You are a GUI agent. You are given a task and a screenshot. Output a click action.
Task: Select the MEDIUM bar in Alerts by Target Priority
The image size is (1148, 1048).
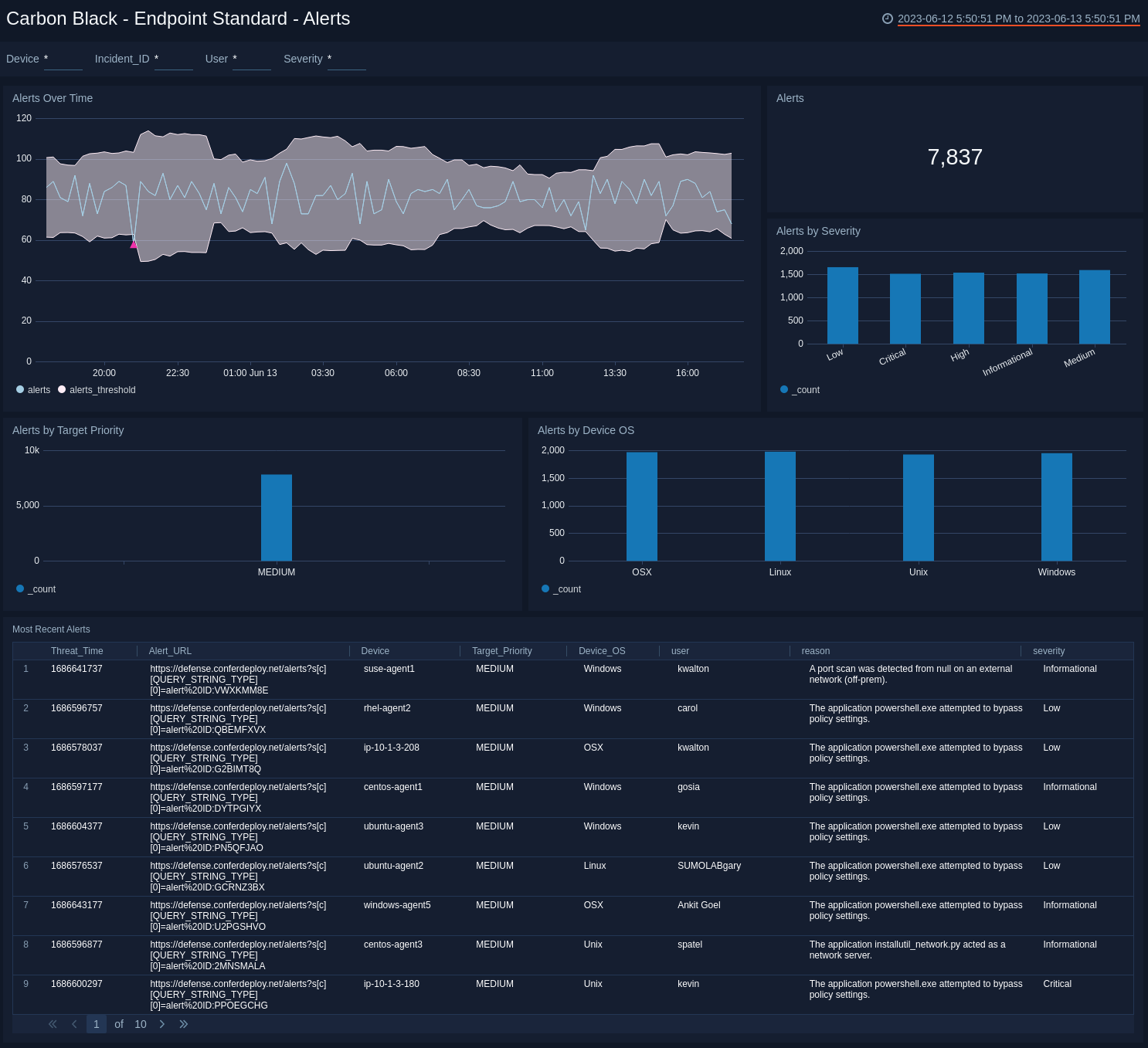click(x=276, y=517)
